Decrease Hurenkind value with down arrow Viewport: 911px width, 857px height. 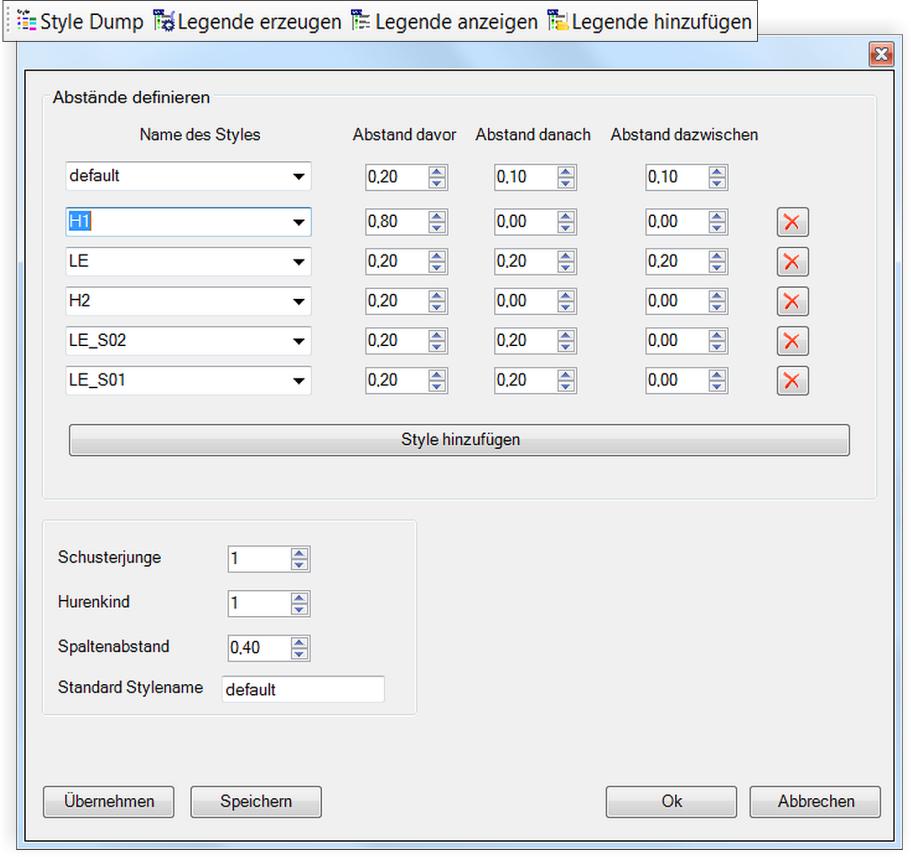[x=299, y=609]
